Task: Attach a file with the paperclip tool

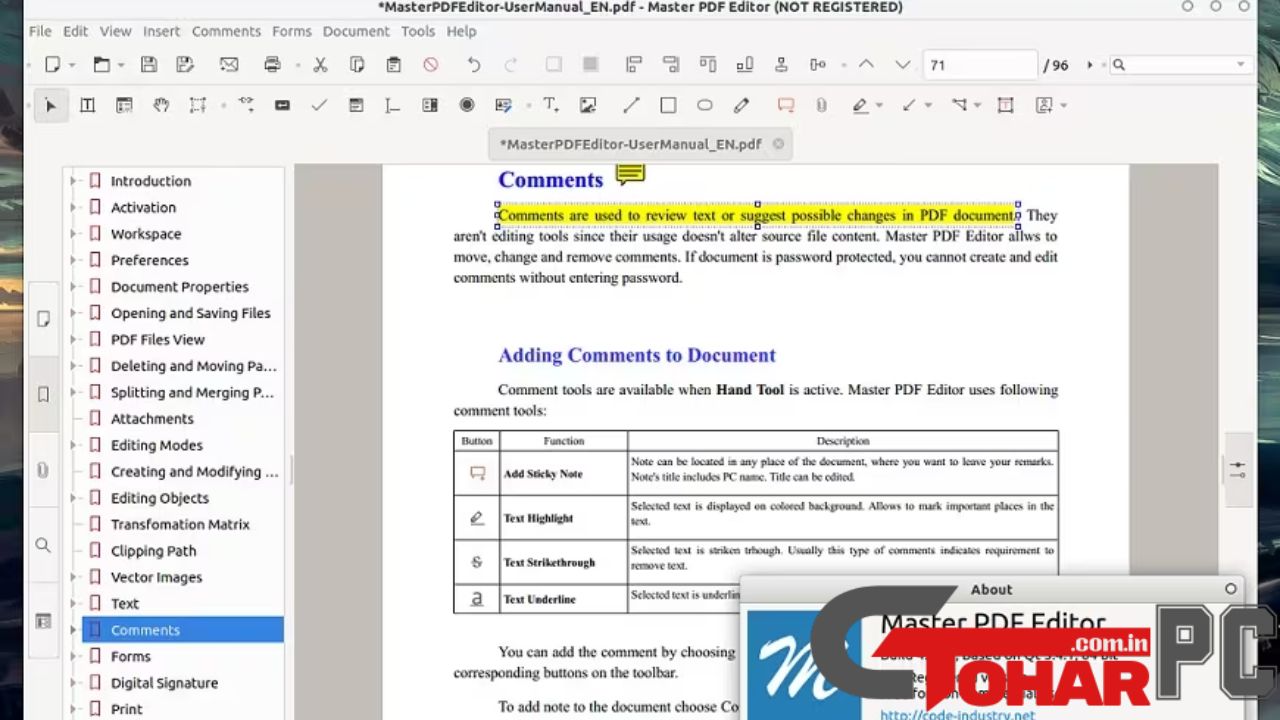Action: point(822,105)
